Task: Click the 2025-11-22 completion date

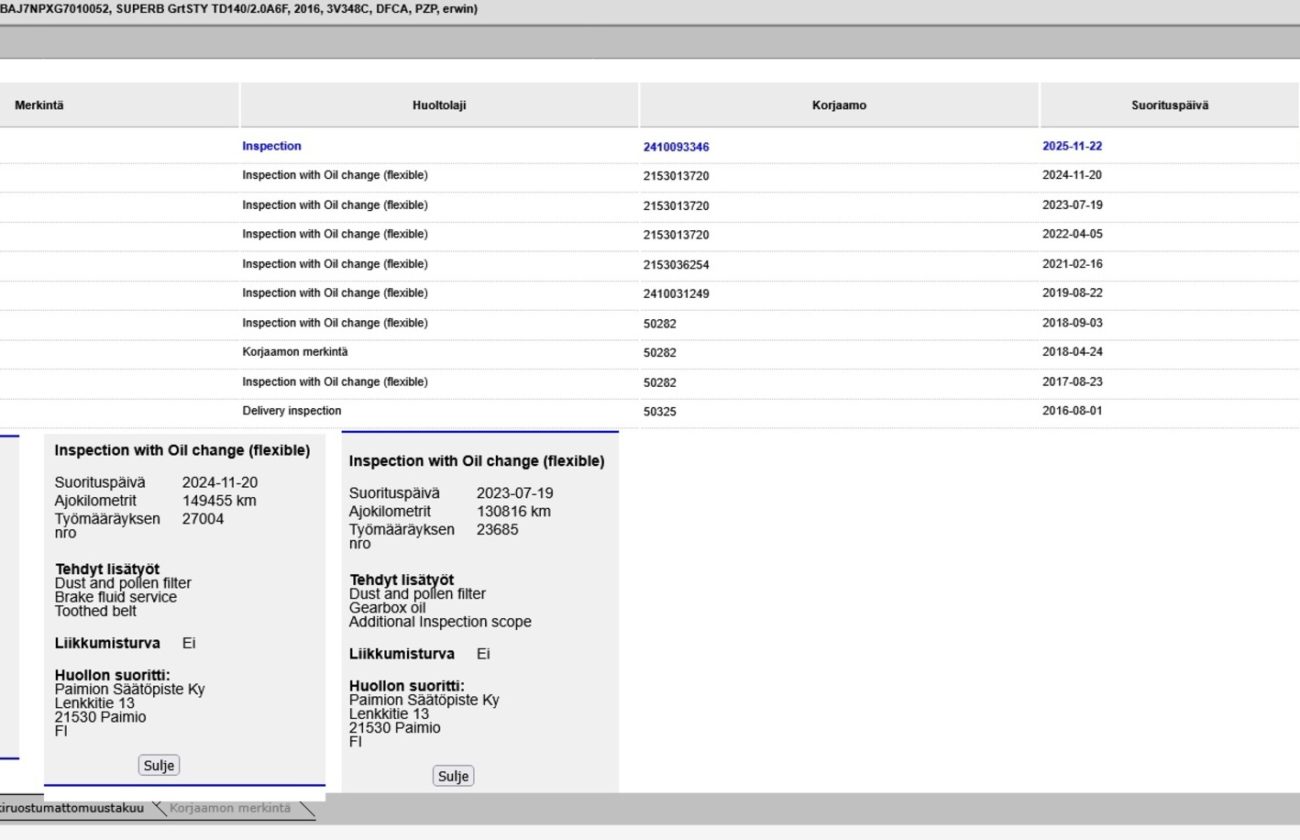Action: [1072, 146]
